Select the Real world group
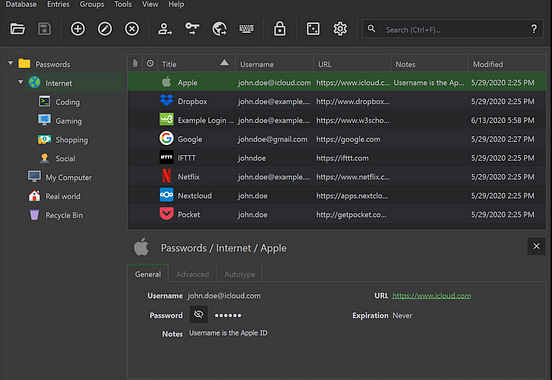Screen dimensions: 552x380 (63, 196)
